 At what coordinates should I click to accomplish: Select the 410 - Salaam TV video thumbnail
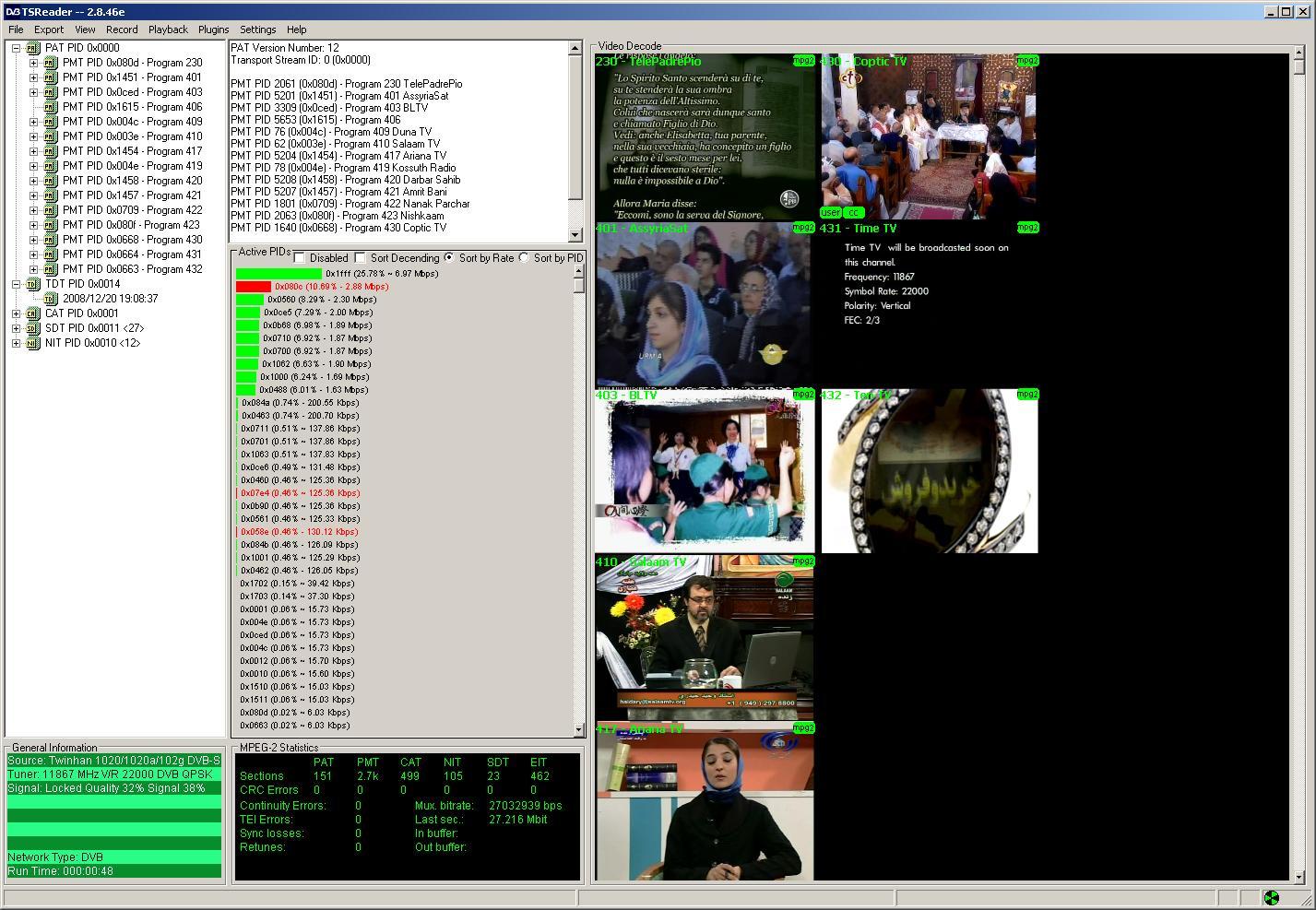click(x=705, y=637)
